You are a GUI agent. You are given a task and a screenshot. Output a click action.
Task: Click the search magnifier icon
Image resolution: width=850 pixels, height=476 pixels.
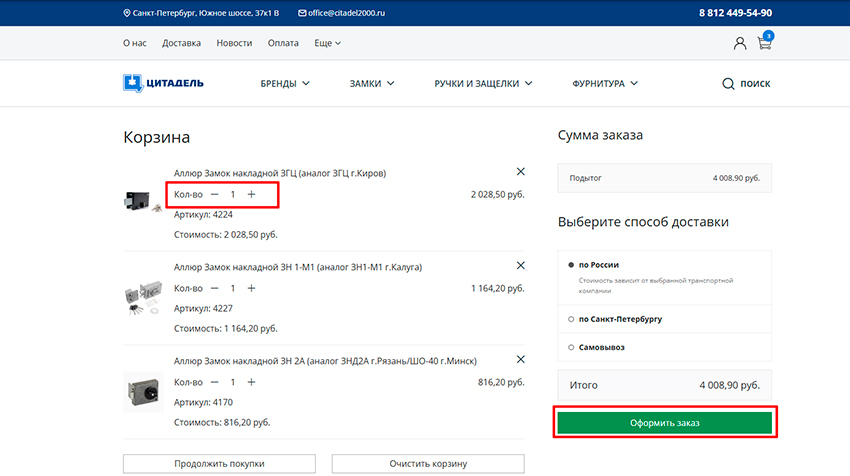click(x=728, y=83)
